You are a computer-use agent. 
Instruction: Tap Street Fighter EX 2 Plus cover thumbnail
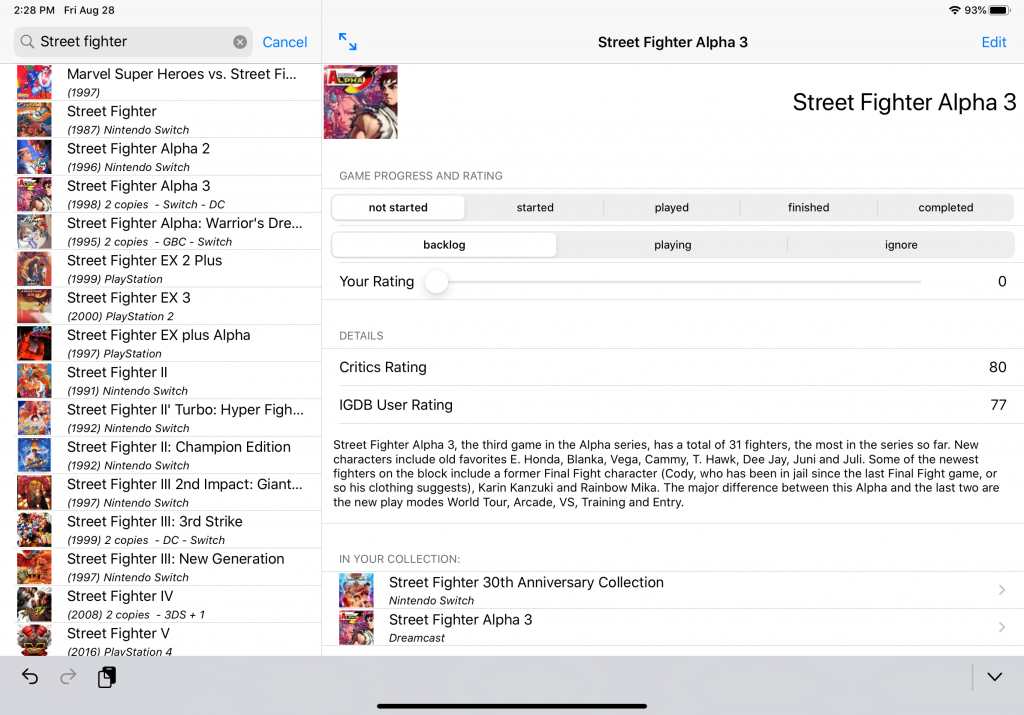[x=34, y=268]
